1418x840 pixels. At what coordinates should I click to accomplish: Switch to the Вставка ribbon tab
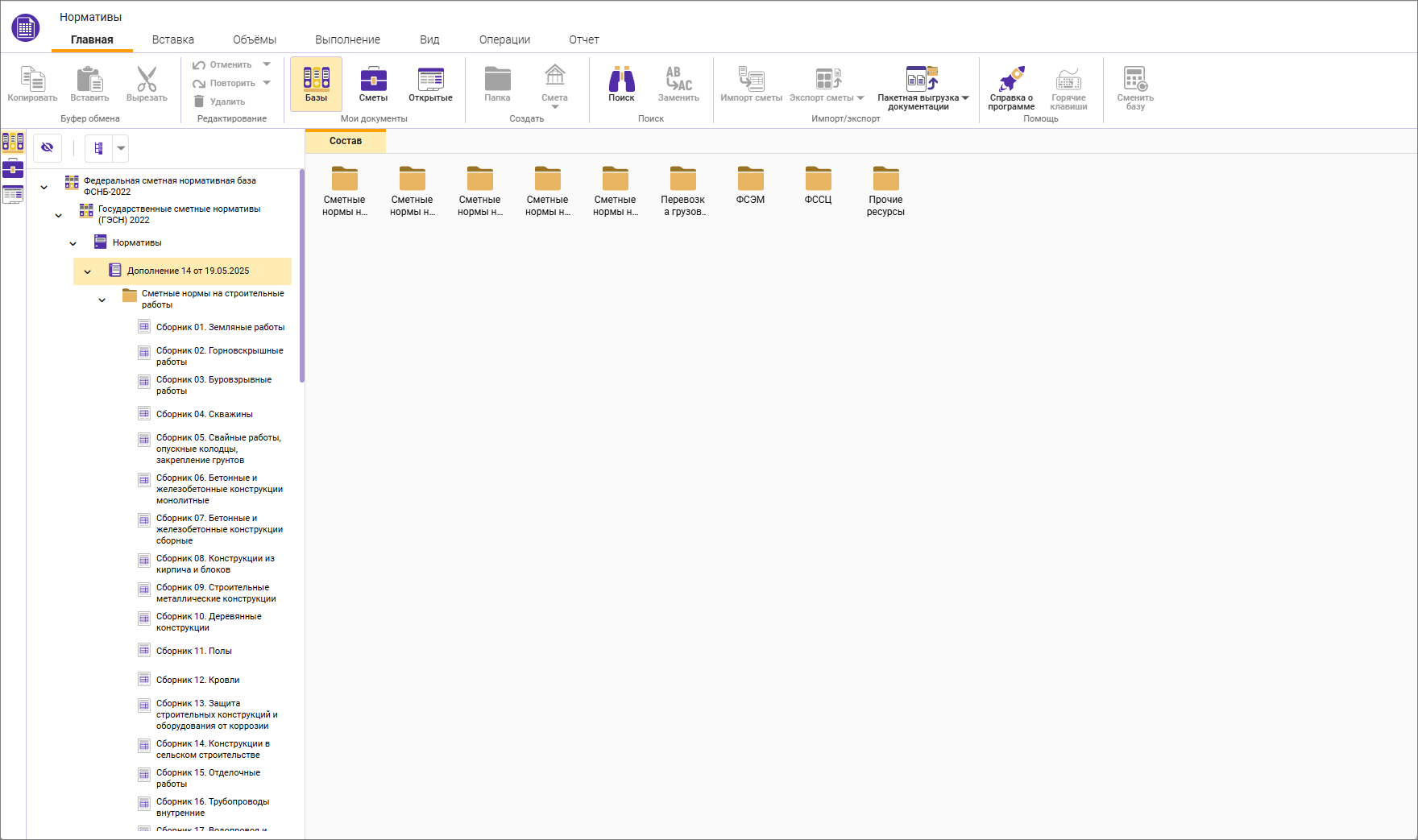172,39
